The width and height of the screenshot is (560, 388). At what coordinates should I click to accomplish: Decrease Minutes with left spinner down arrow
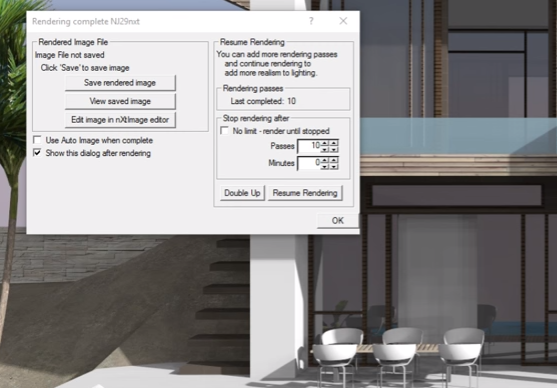324,167
